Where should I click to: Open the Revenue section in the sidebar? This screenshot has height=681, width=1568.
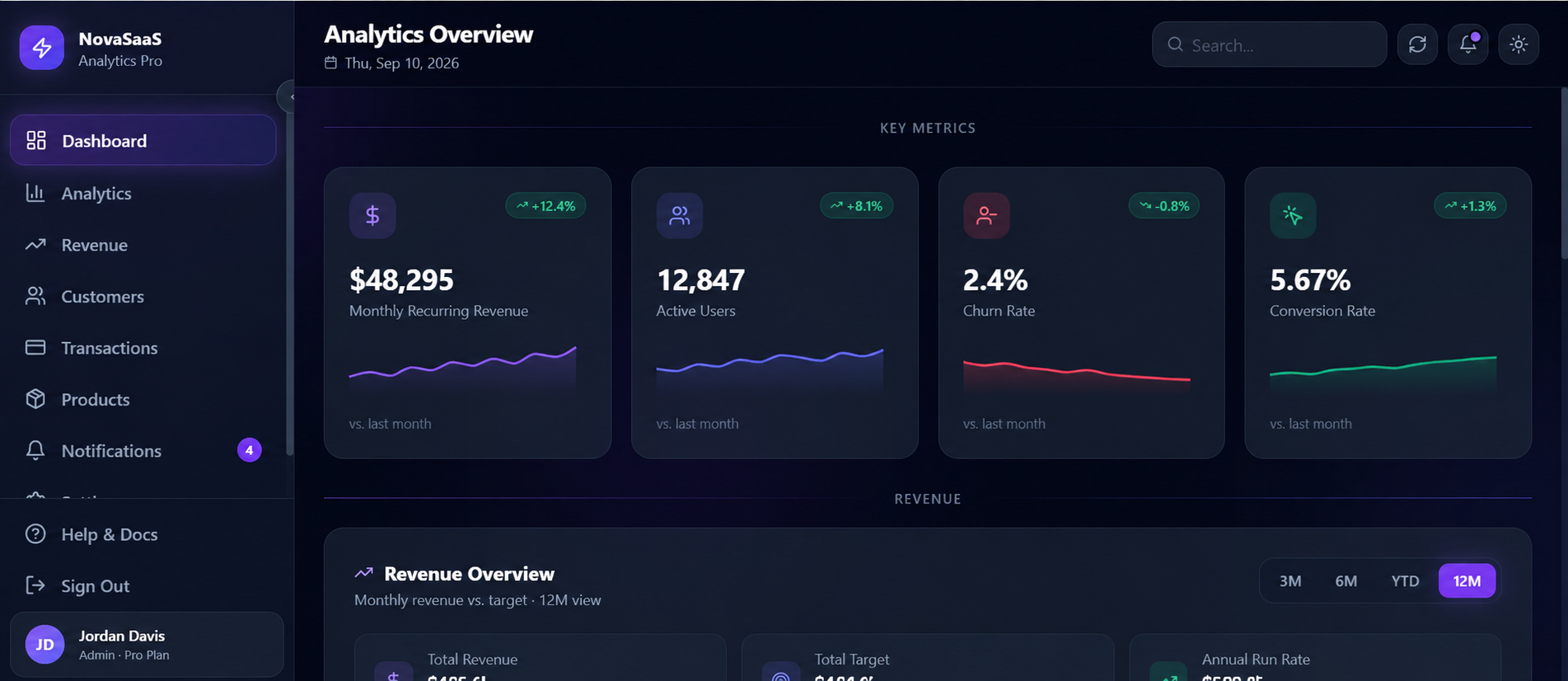143,245
